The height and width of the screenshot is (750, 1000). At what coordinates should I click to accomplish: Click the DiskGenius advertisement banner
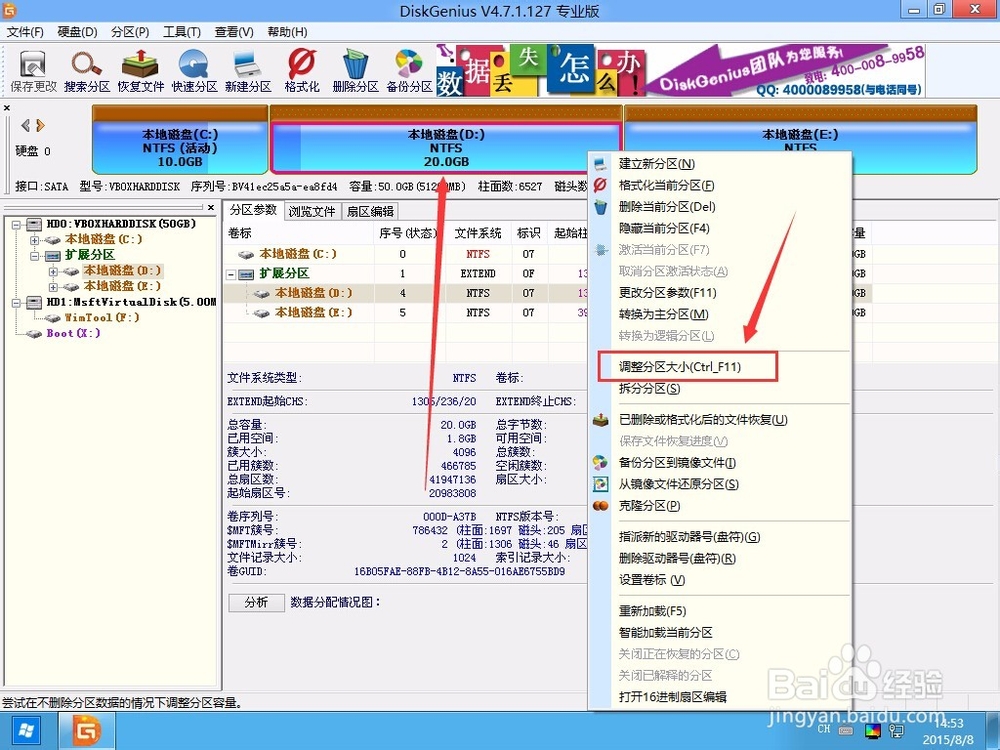[680, 71]
